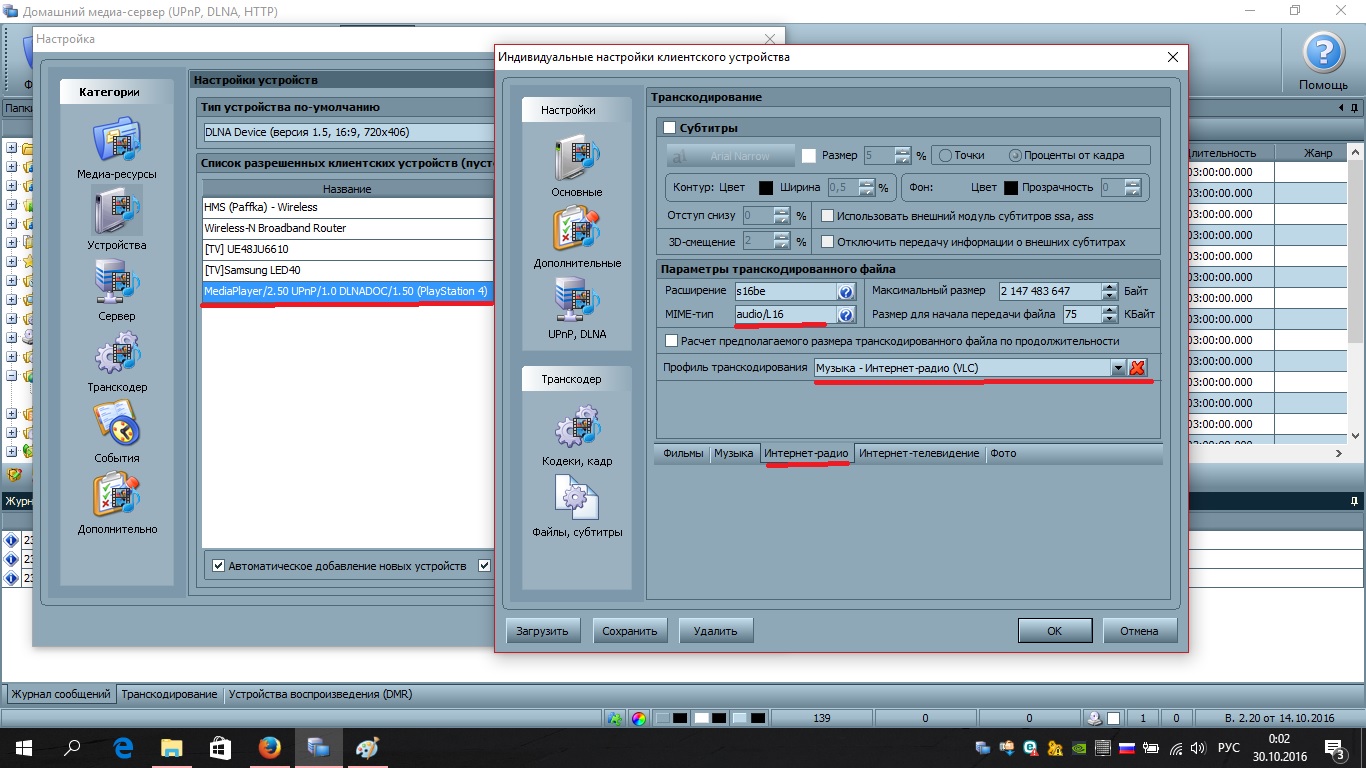Click the Сохранить button
Viewport: 1366px width, 768px height.
tap(630, 631)
